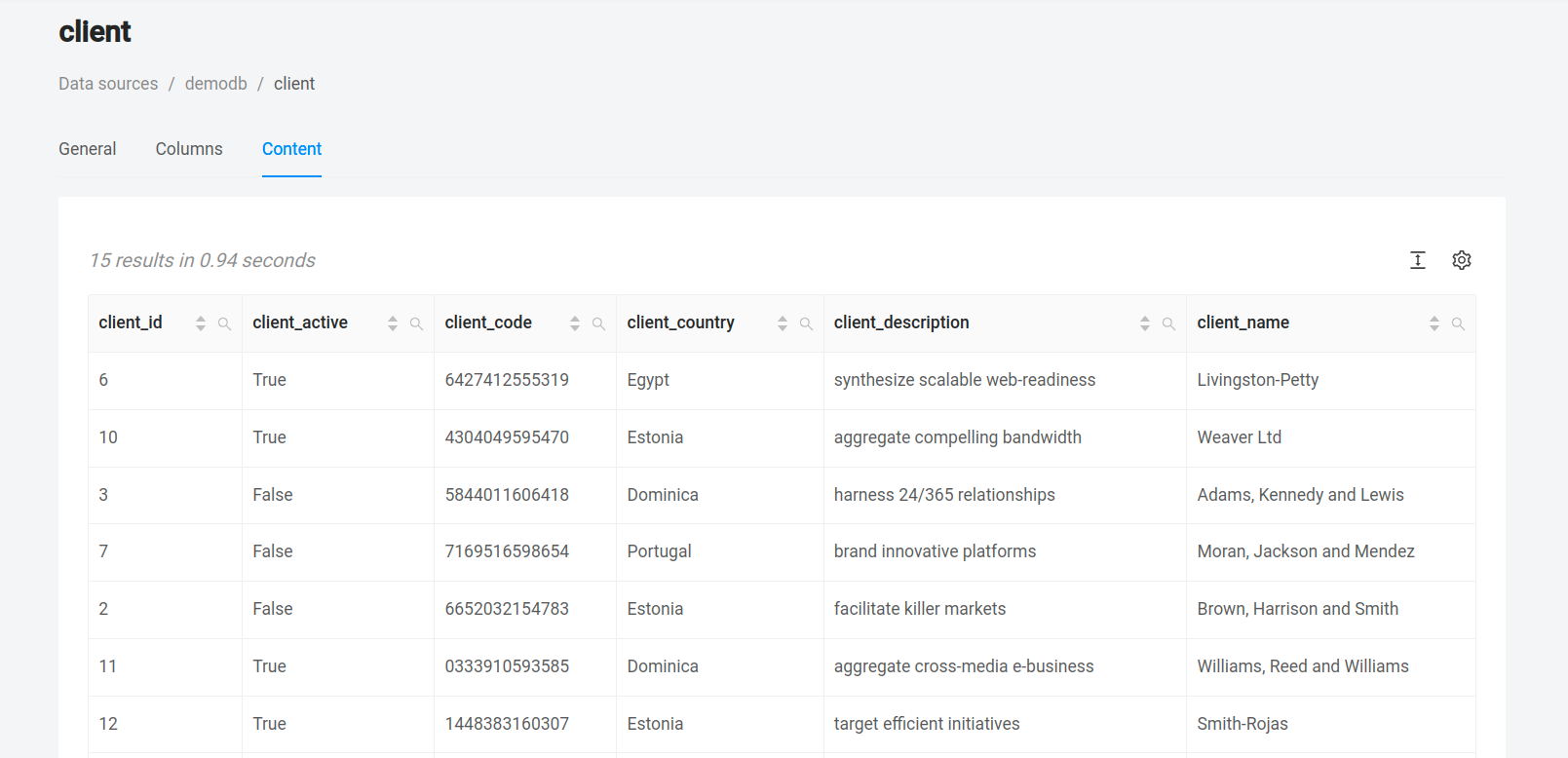The width and height of the screenshot is (1568, 758).
Task: Sort by client_code arrows
Action: pyautogui.click(x=575, y=323)
